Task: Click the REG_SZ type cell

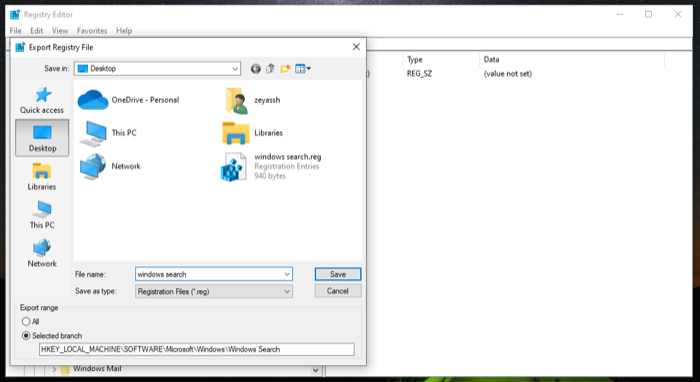Action: [x=419, y=74]
